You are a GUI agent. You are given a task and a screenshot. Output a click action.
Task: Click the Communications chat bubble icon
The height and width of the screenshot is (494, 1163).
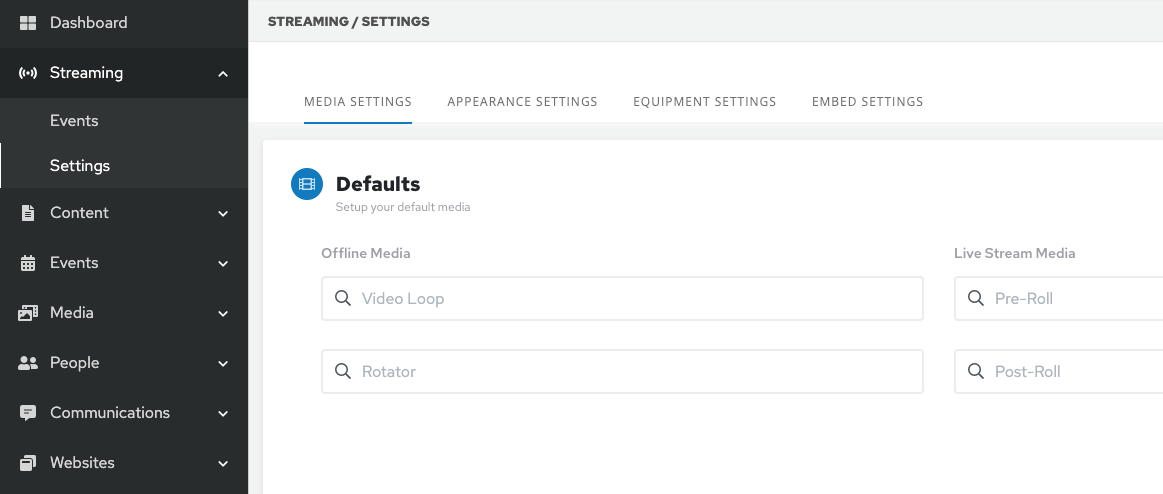(28, 413)
